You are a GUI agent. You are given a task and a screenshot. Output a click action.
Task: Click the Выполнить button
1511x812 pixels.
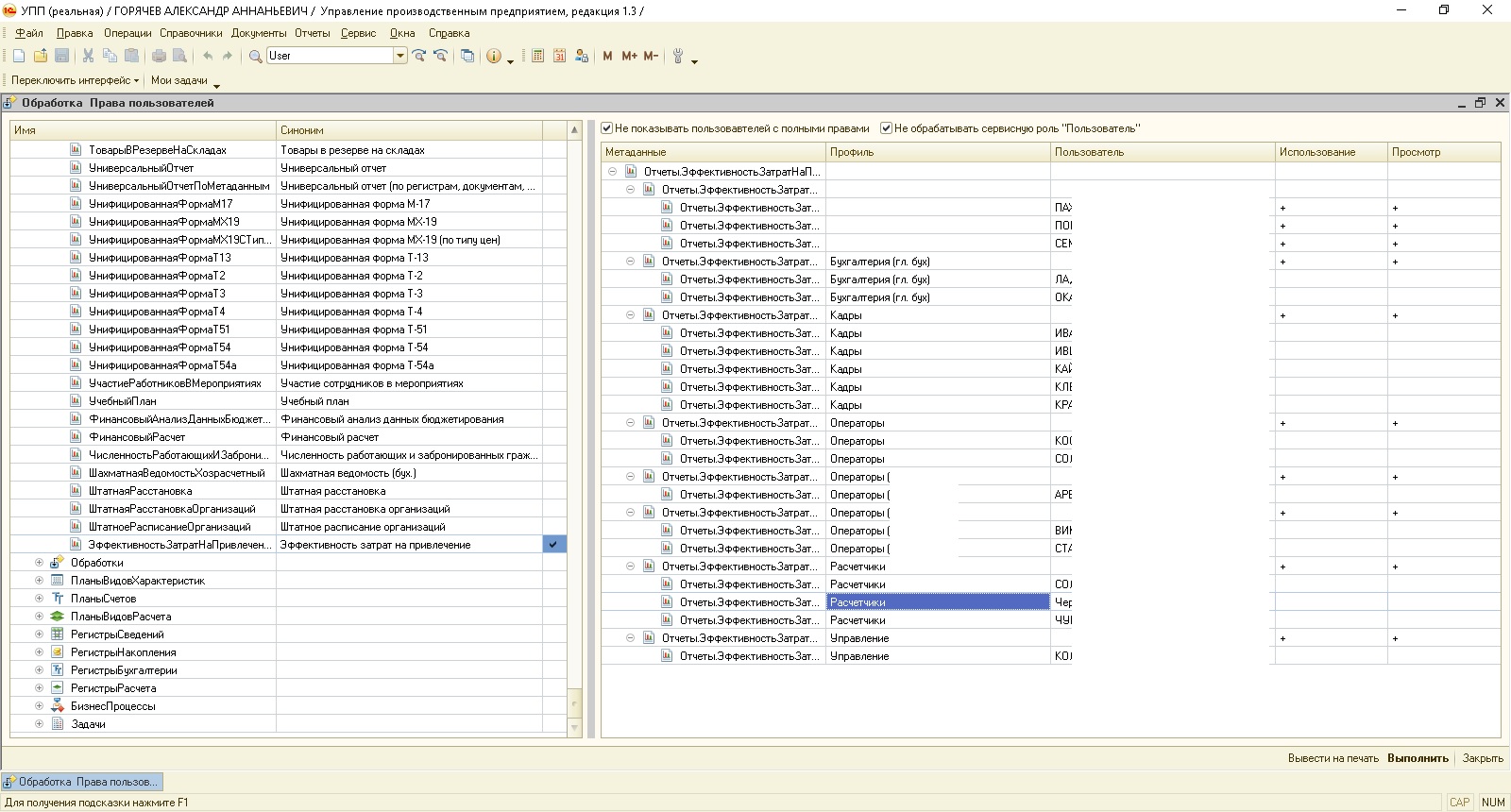point(1418,758)
